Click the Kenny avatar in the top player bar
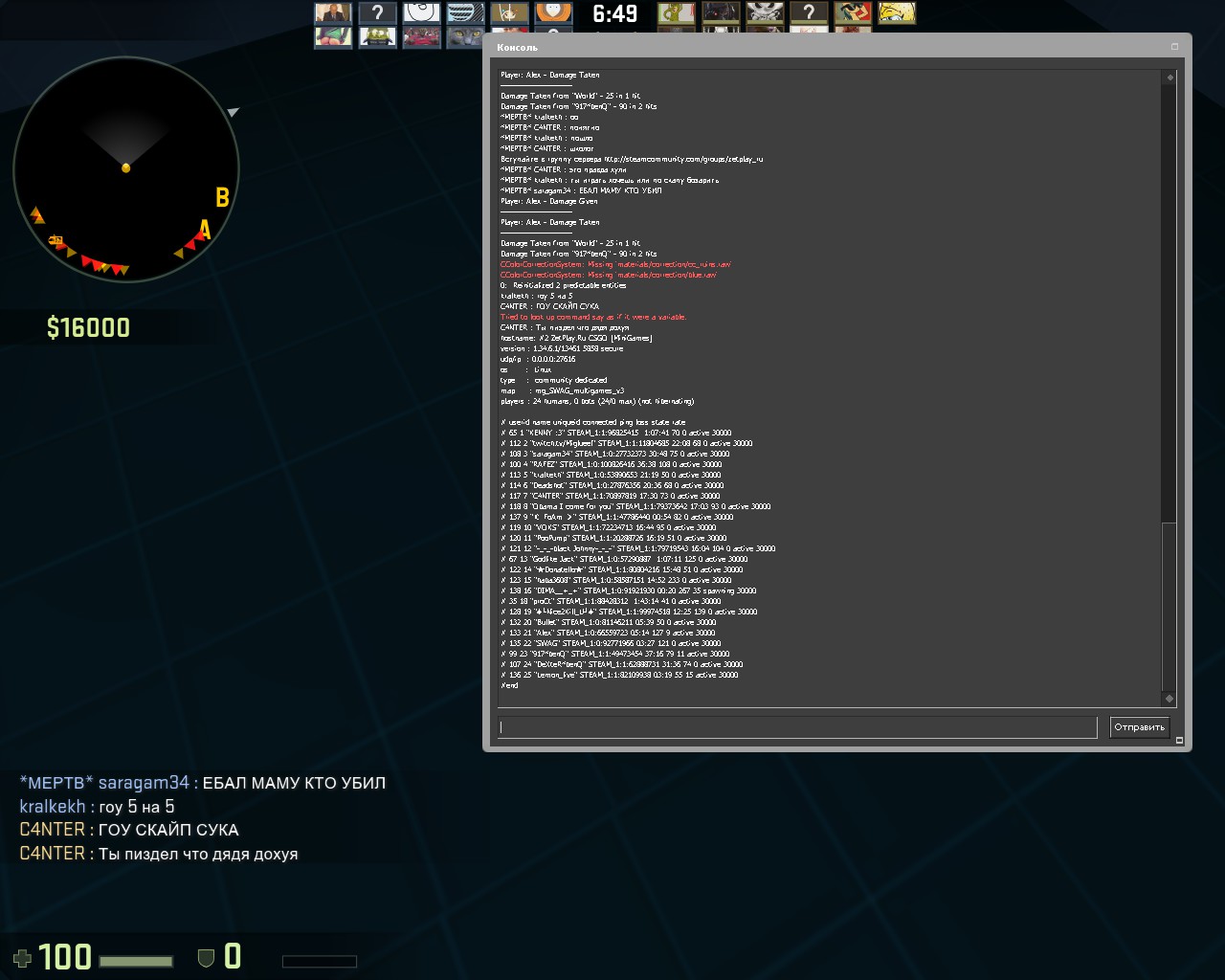Image resolution: width=1225 pixels, height=980 pixels. (553, 12)
